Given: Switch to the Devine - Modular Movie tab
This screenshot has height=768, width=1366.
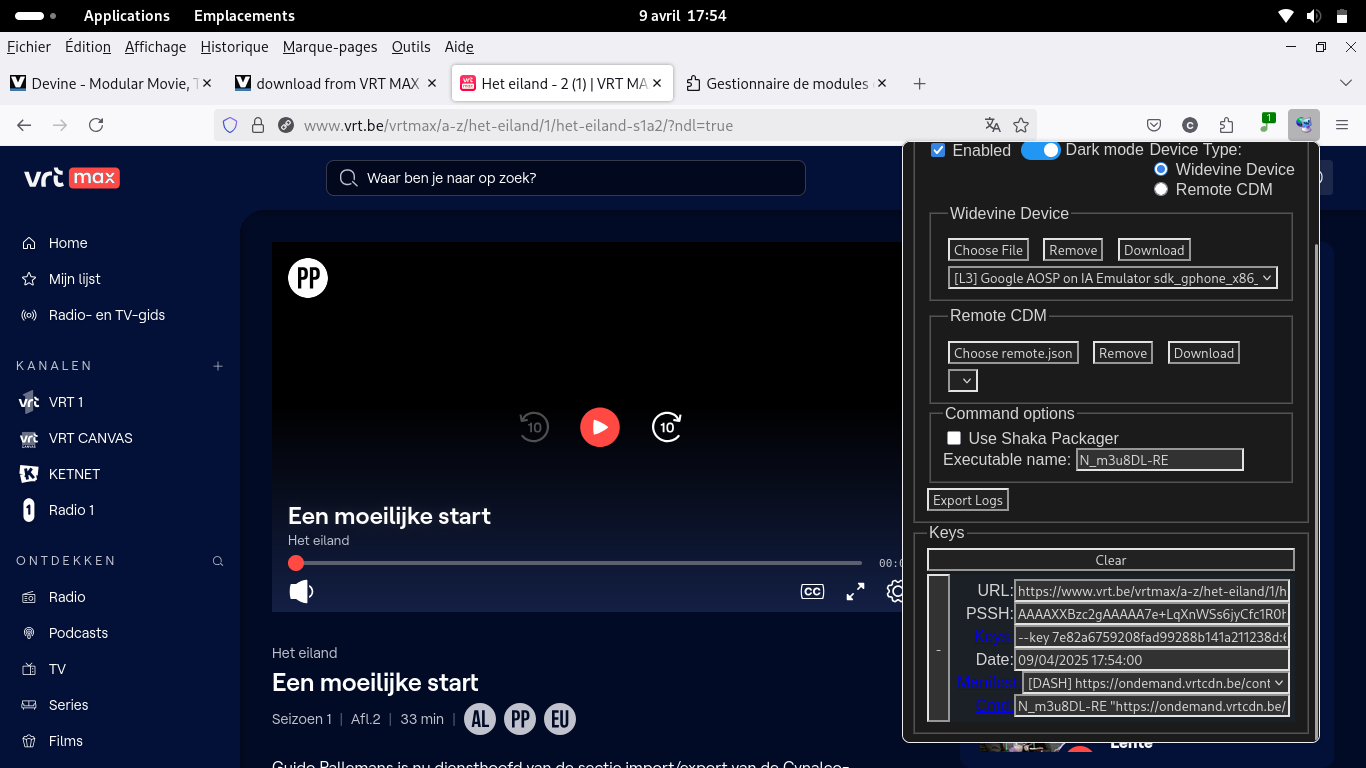Looking at the screenshot, I should 112,83.
